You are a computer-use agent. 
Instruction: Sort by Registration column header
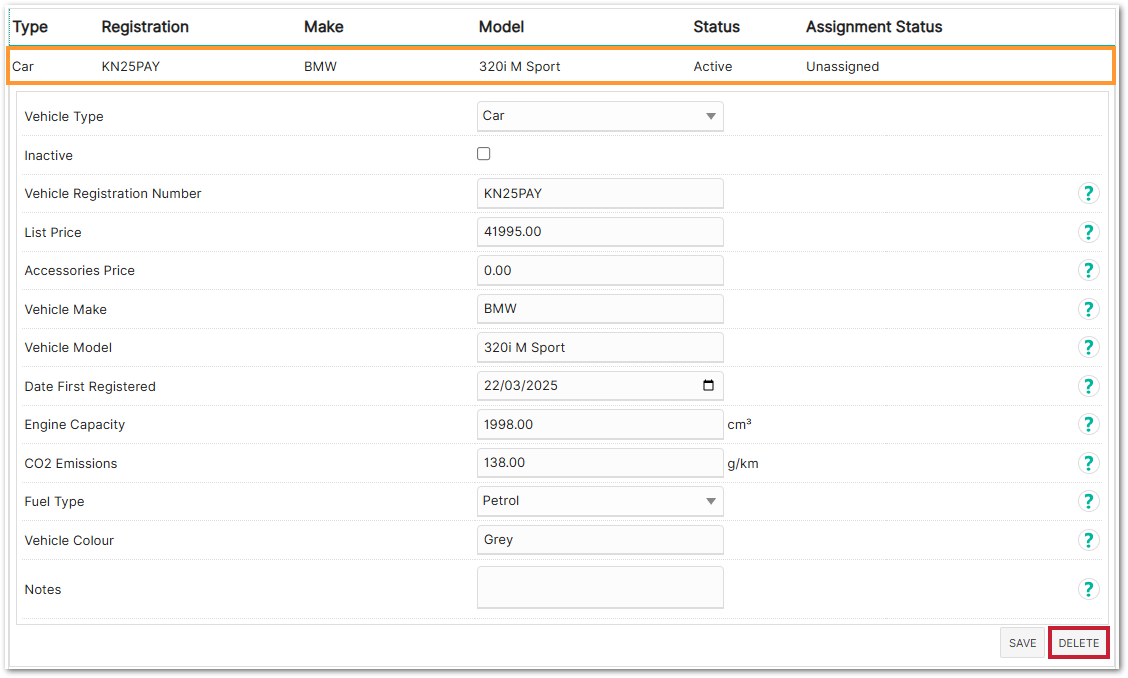pyautogui.click(x=145, y=27)
